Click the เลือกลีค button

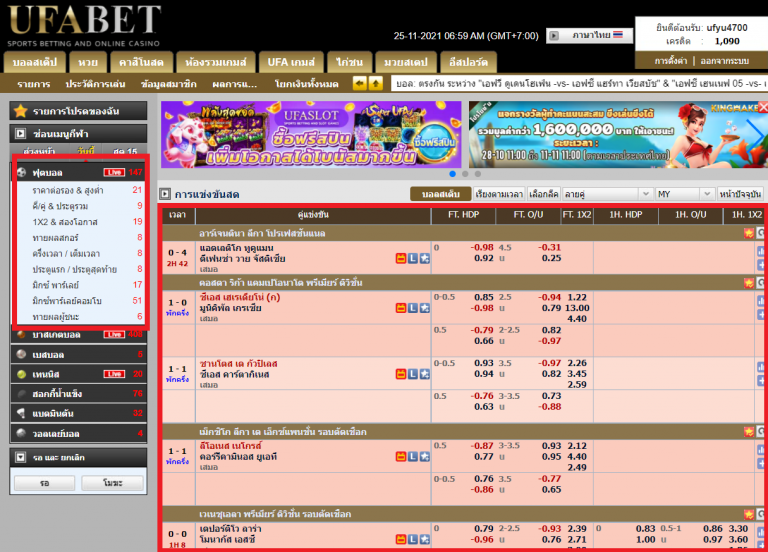point(544,194)
